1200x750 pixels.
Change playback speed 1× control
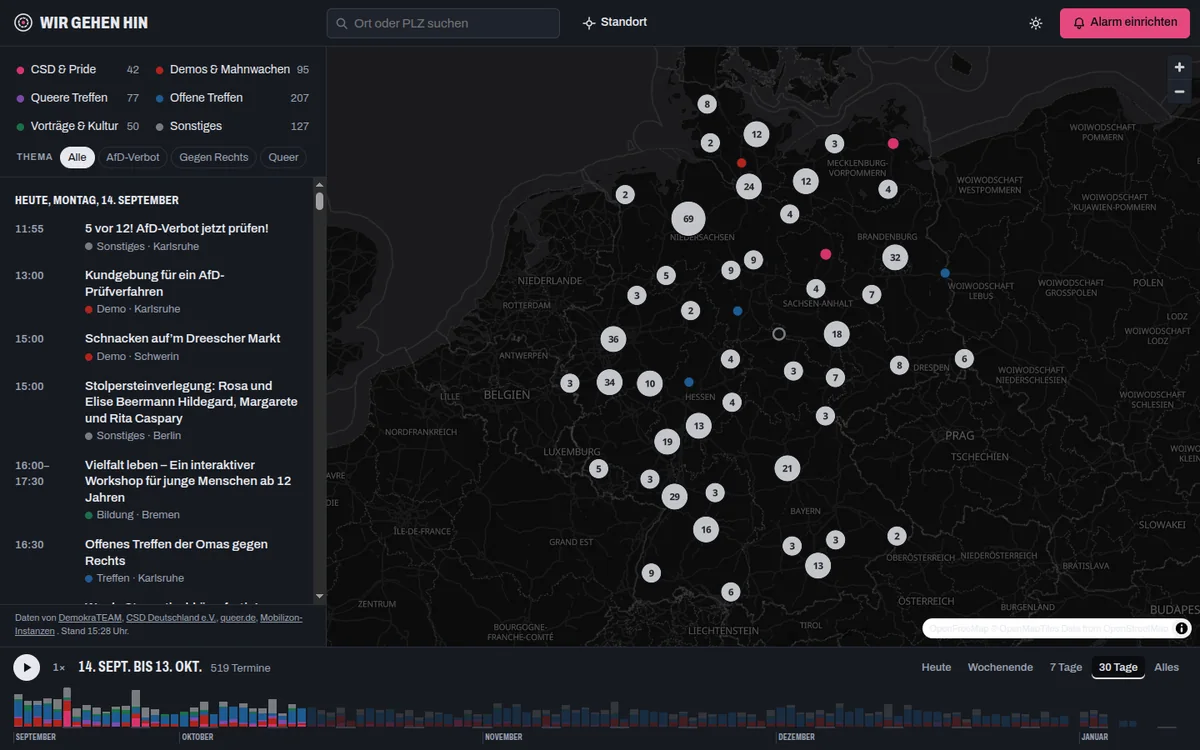[x=59, y=667]
